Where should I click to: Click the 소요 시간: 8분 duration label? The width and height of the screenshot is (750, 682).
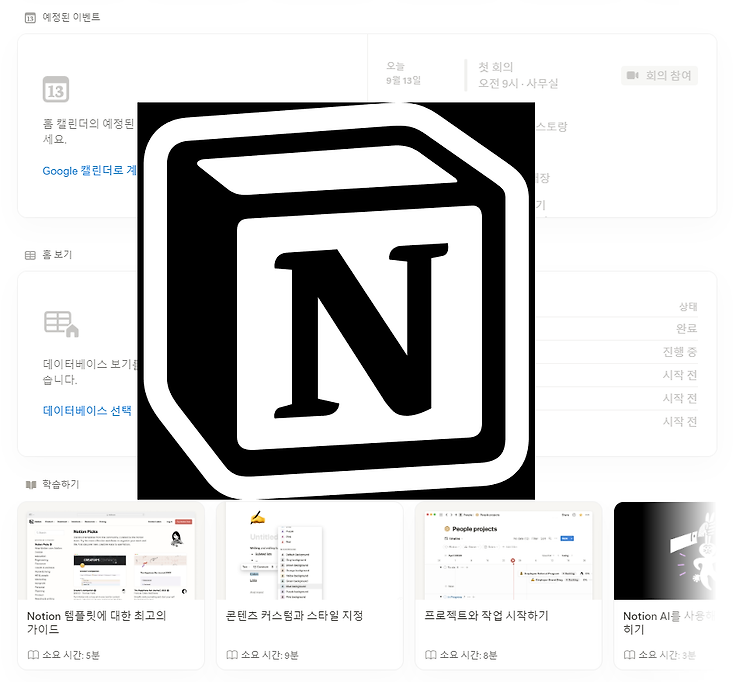[469, 655]
